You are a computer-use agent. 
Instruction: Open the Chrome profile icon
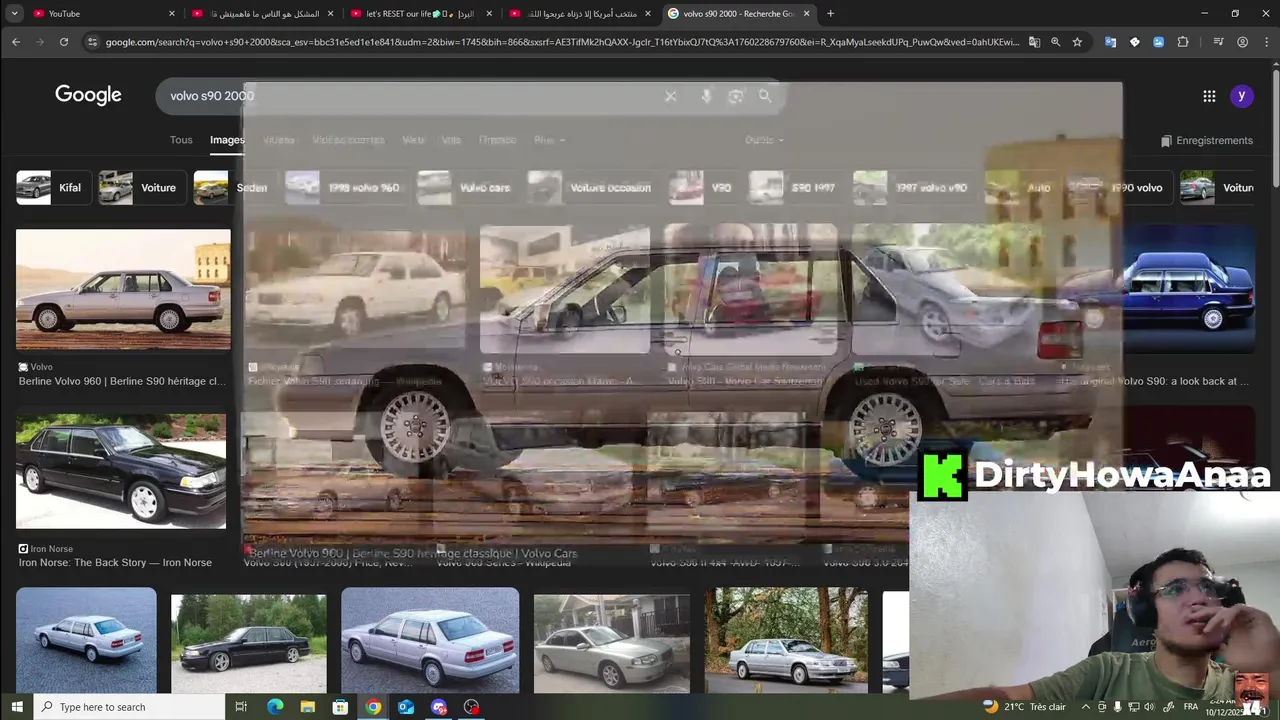1242,42
